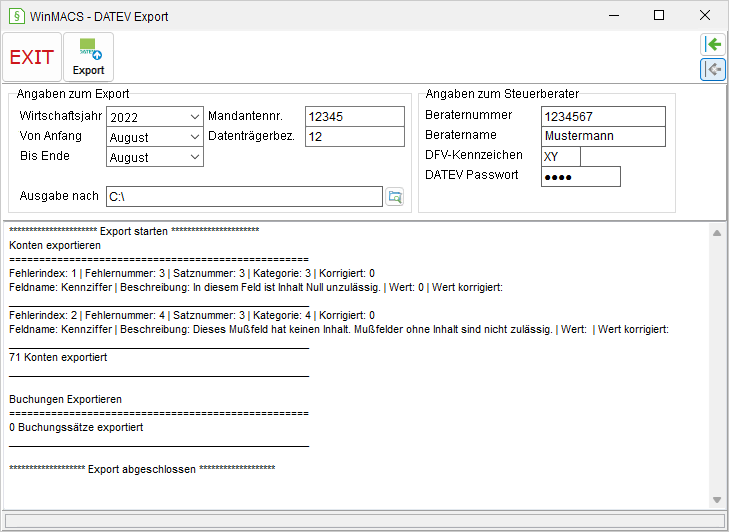Click the 'Inhalt Null unzulässig' description line
Viewport: 731px width, 532px height.
pos(256,287)
